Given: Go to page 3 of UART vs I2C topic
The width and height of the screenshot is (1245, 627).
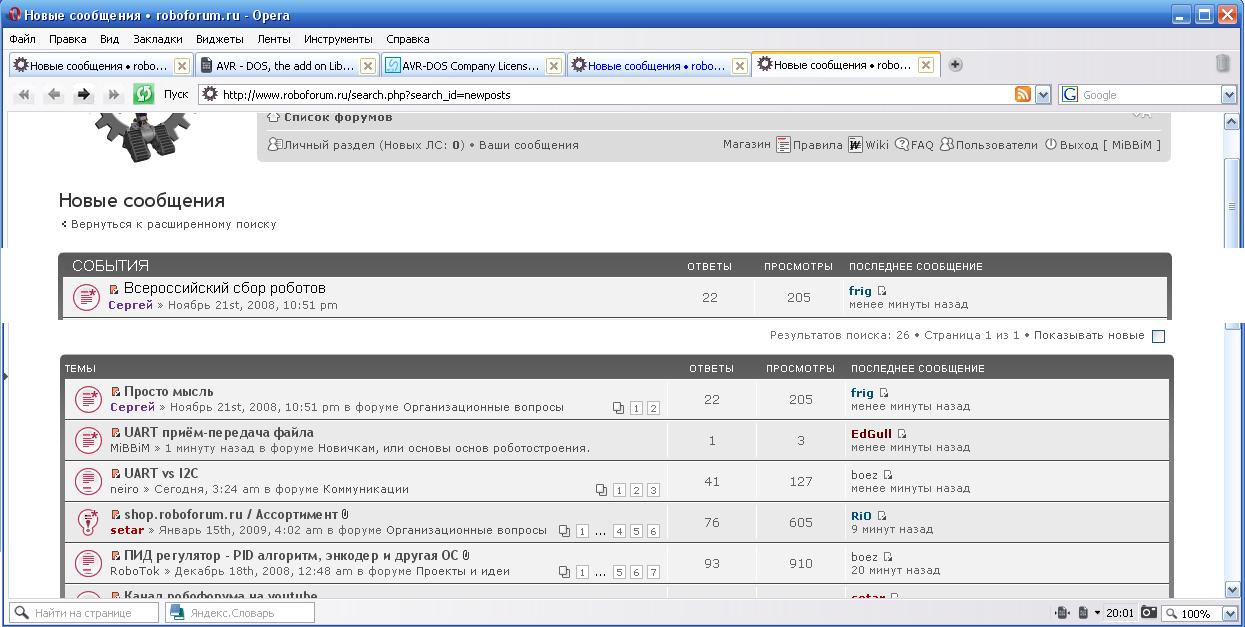Looking at the screenshot, I should [653, 490].
